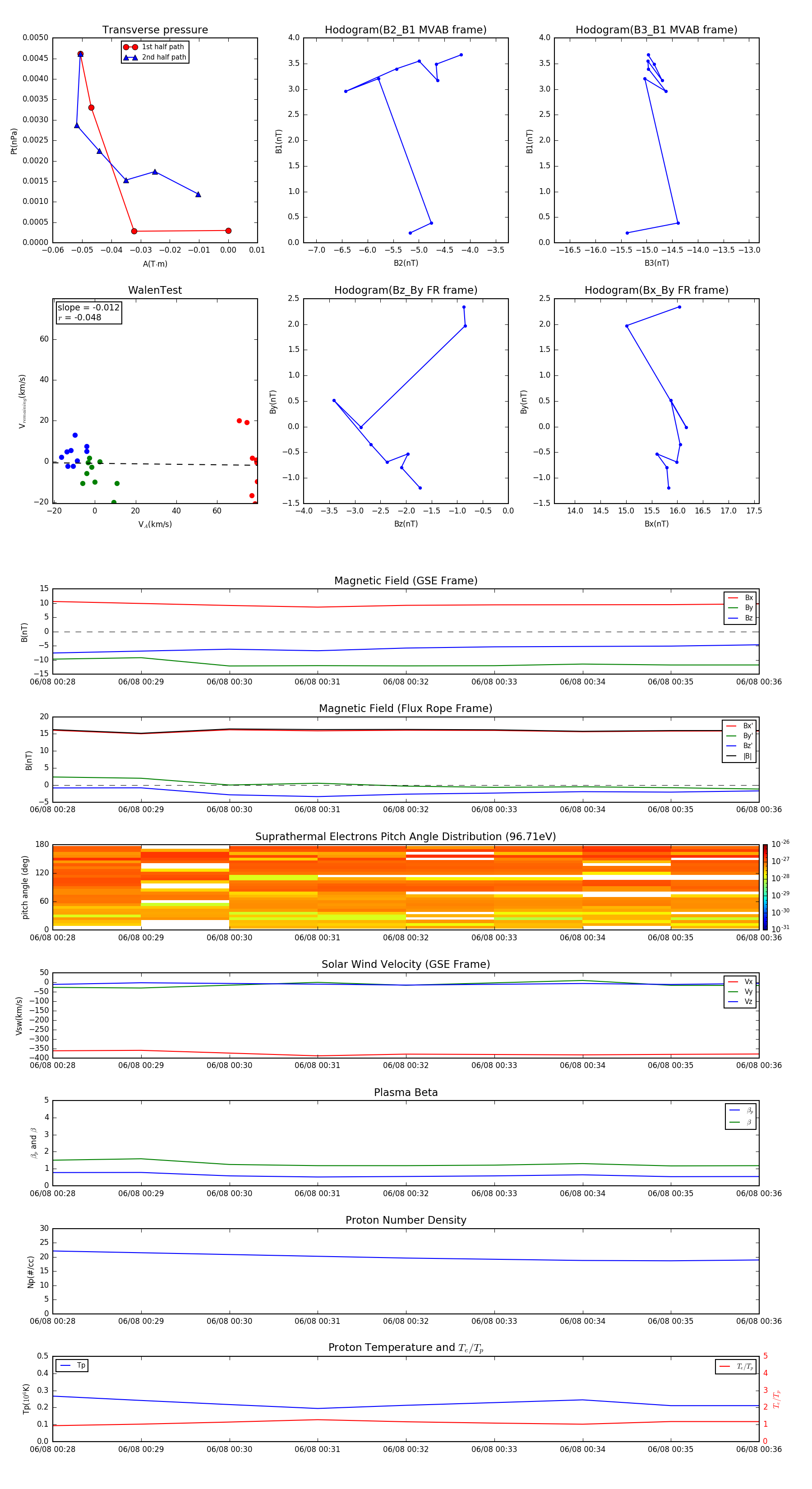Click the 'Bx(nT)' x-axis label
Viewport: 812px width, 1489px height.
click(x=656, y=524)
